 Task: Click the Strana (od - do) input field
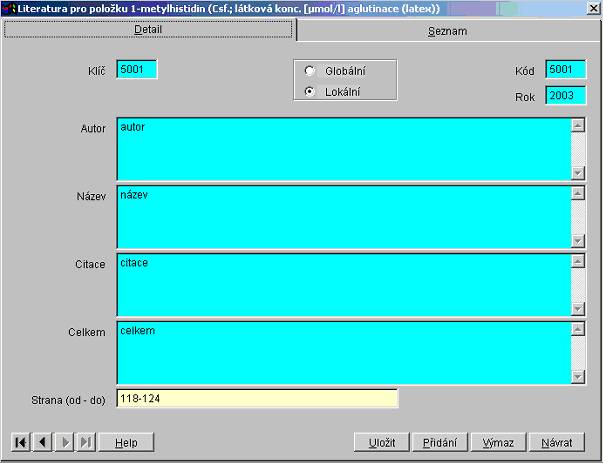click(x=257, y=399)
